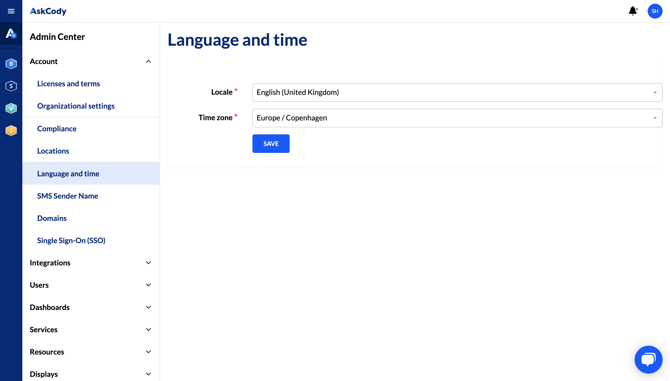Open Single Sign-On (SSO) settings
The image size is (670, 381).
71,240
